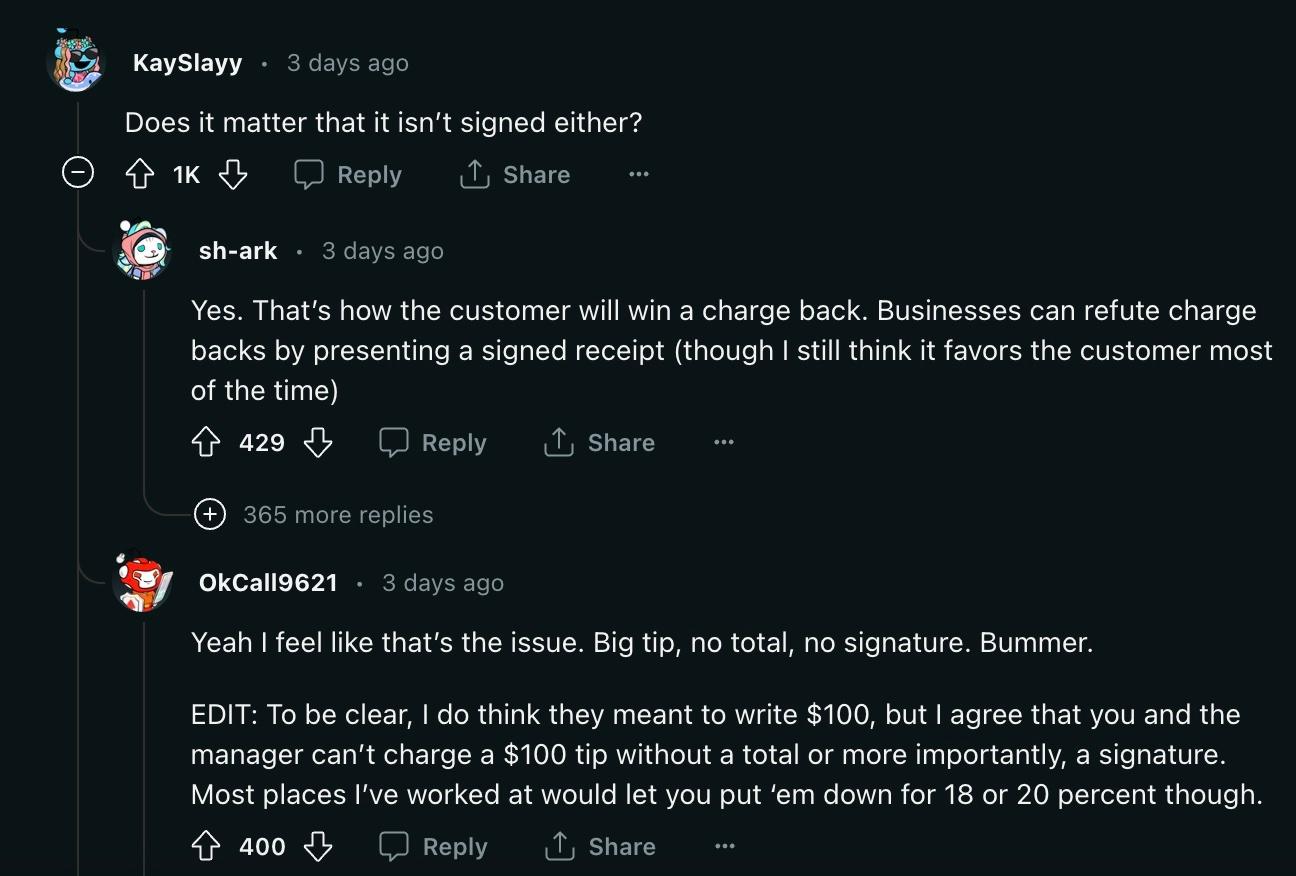Open more options for KaySlayy's comment

(639, 175)
